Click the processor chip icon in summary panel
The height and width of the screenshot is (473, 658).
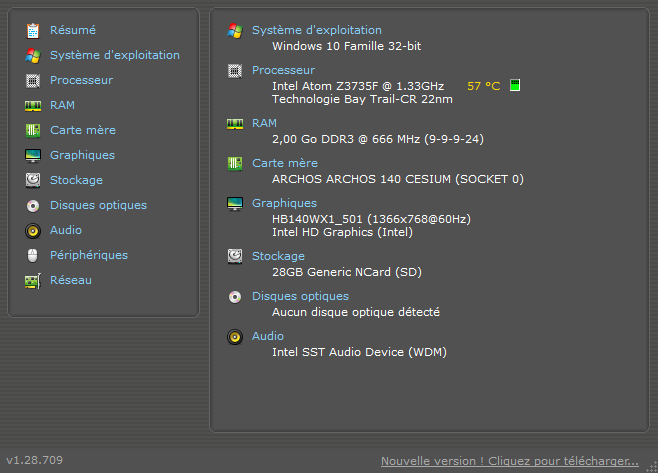pyautogui.click(x=235, y=71)
